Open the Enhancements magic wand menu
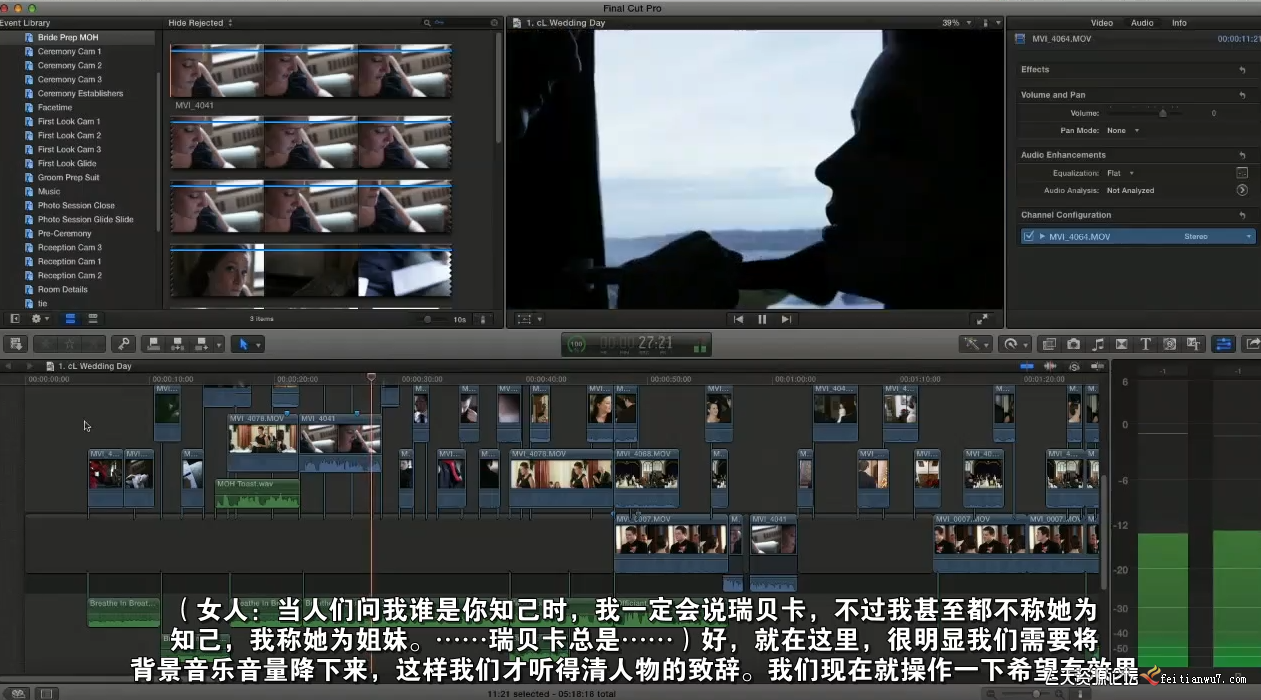The height and width of the screenshot is (700, 1261). coord(975,344)
